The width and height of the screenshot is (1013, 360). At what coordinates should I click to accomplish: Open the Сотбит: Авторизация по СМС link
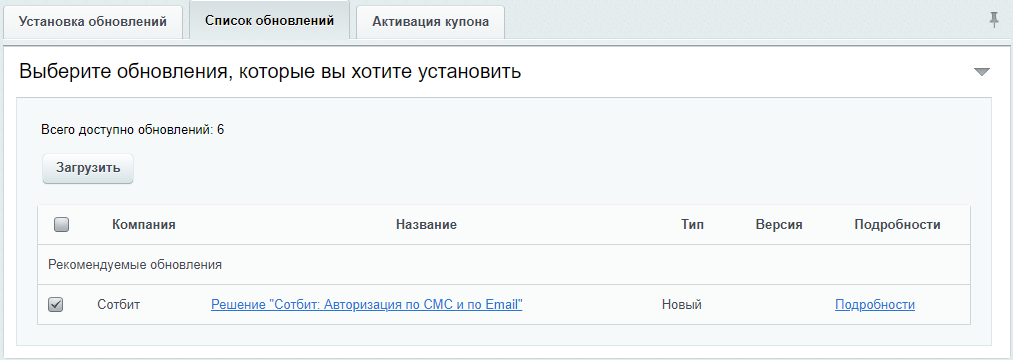[x=366, y=304]
